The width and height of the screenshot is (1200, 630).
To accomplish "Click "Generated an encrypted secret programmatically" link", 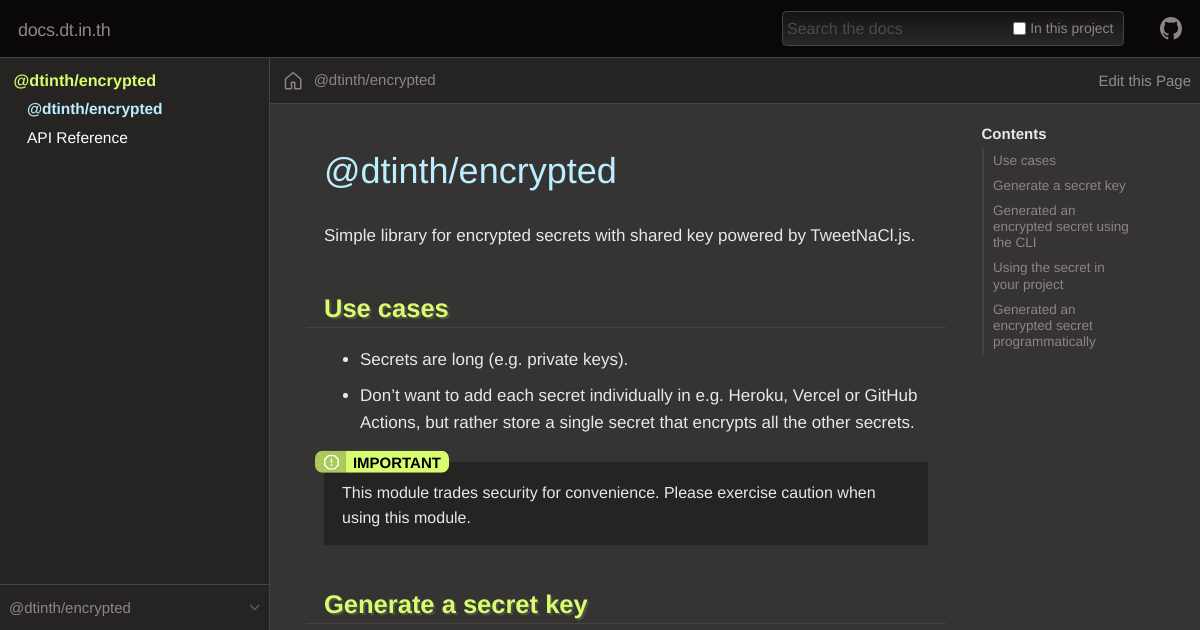I will click(1044, 325).
